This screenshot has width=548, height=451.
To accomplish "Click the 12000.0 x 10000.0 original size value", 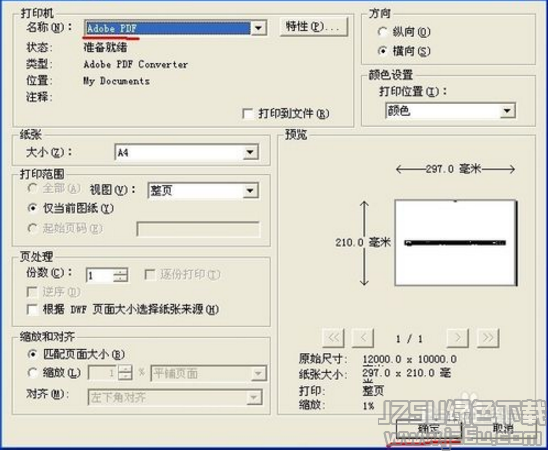I will 410,359.
